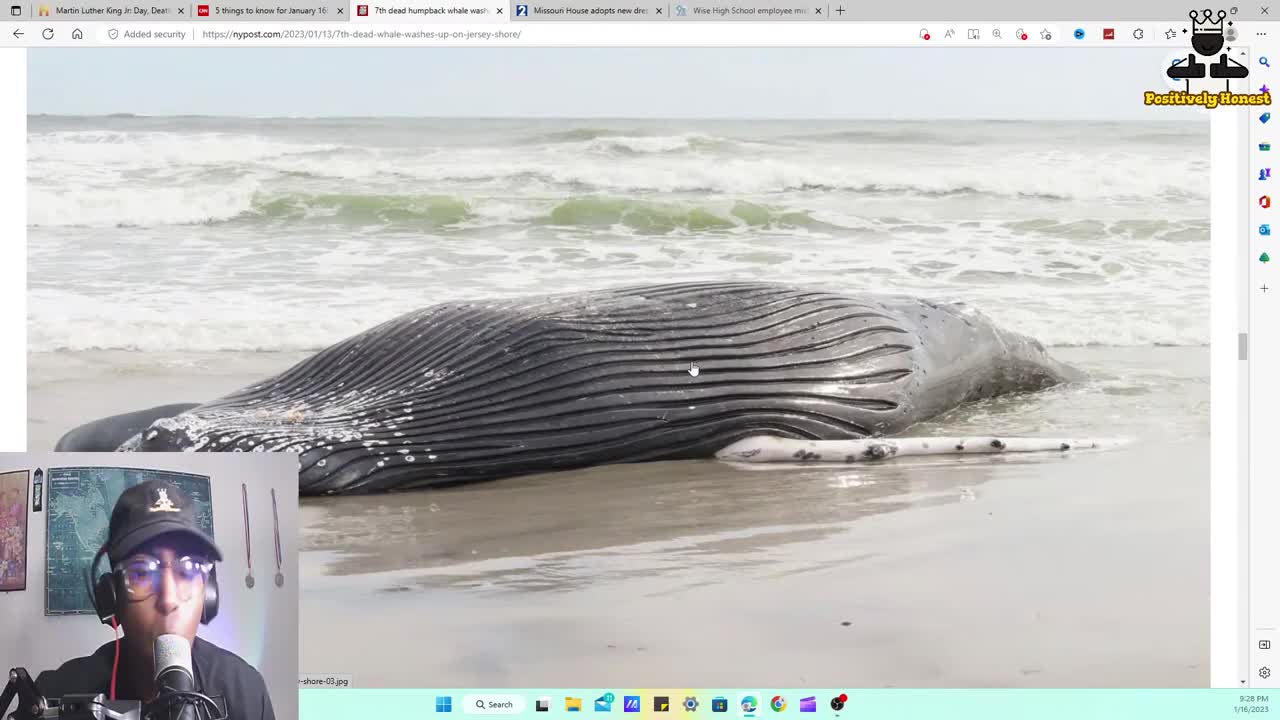The image size is (1280, 720).
Task: Add this page to favorites star
Action: [1046, 34]
